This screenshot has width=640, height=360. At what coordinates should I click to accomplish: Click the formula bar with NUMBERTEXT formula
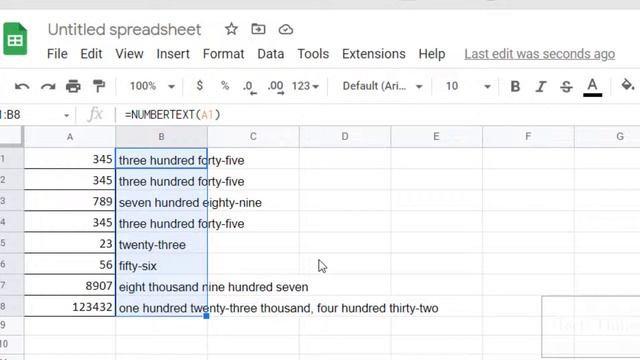pos(378,115)
